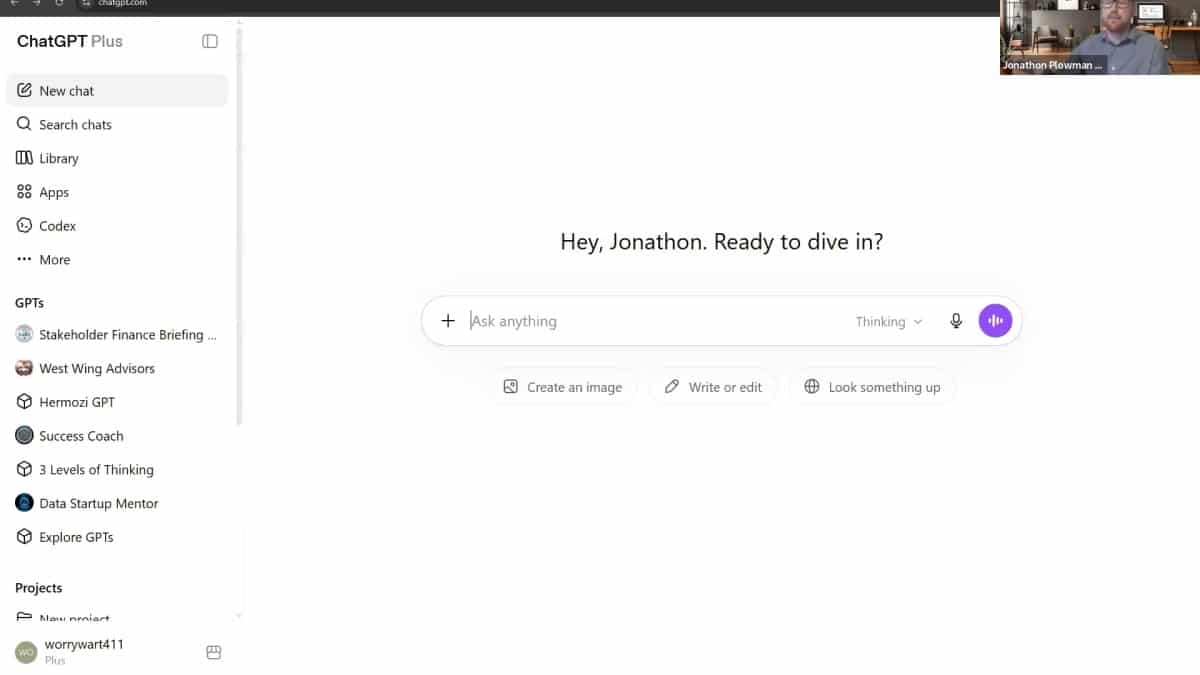1200x675 pixels.
Task: Click the 3 Levels of Thinking cube icon
Action: tap(24, 469)
